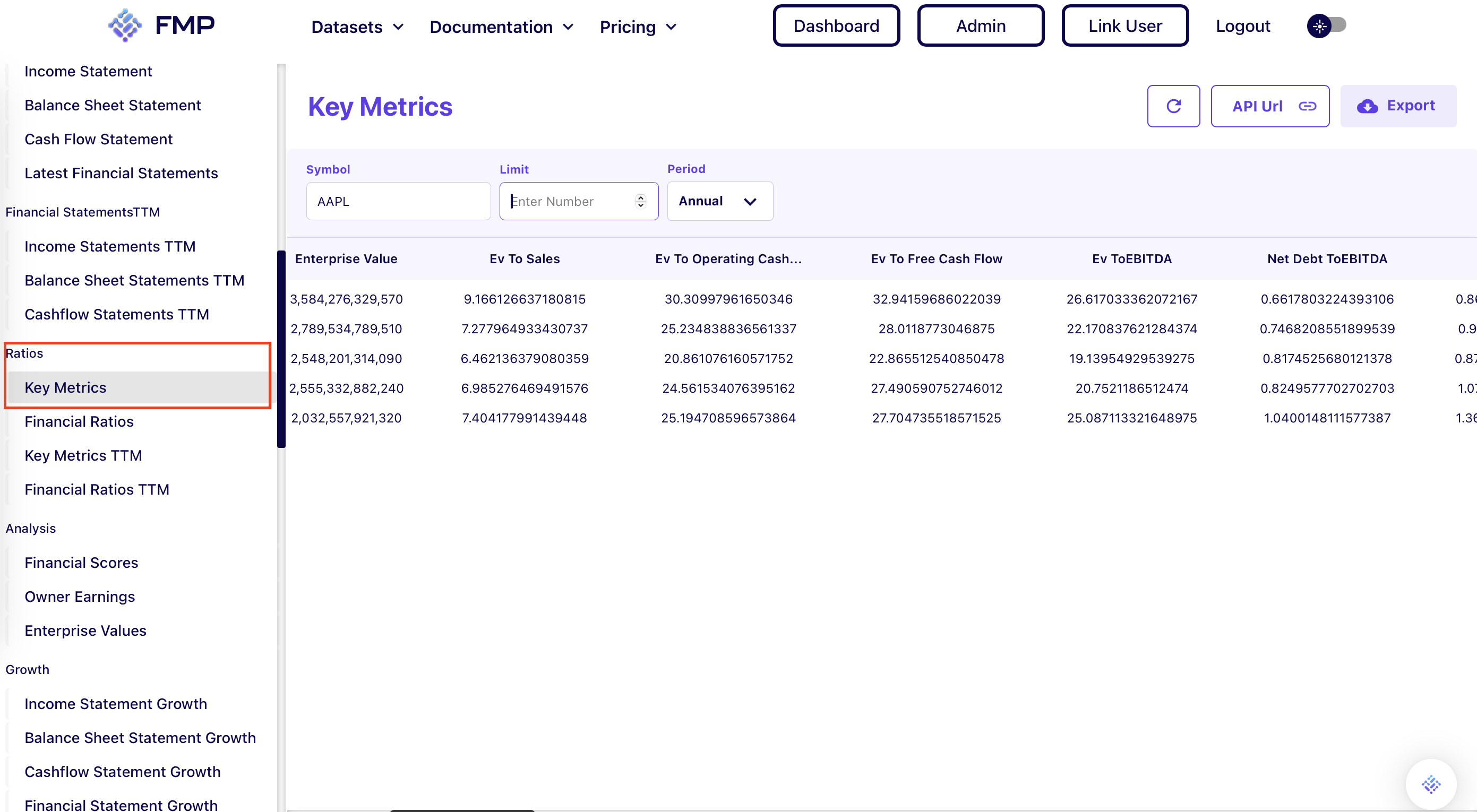This screenshot has width=1477, height=812.
Task: Click the Link User button
Action: (1125, 26)
